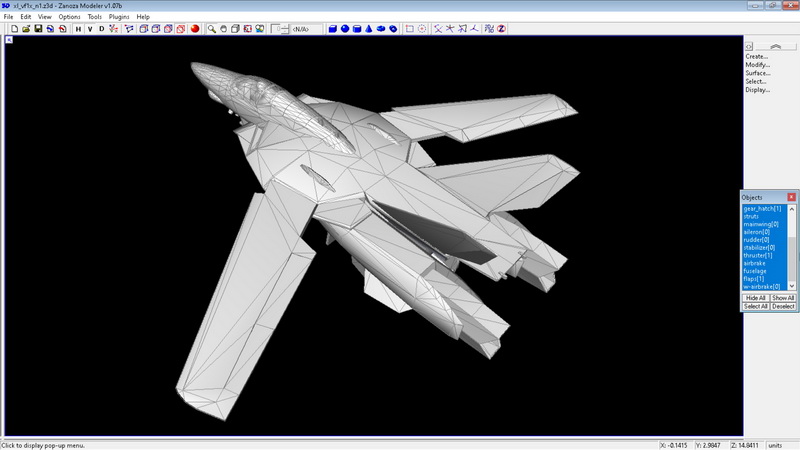Select gear_hatch[1] in Objects list
This screenshot has width=800, height=450.
765,209
